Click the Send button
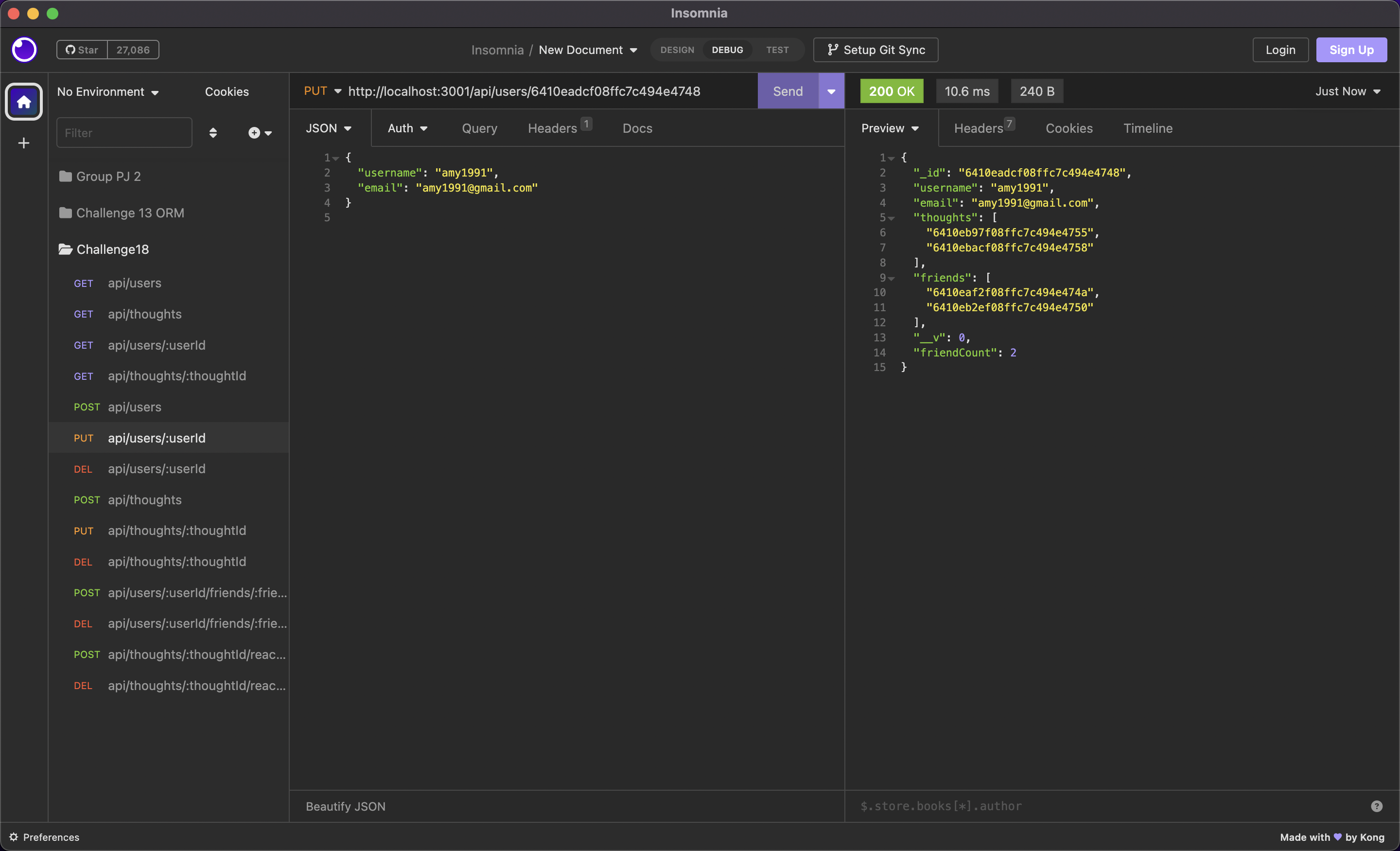 pyautogui.click(x=787, y=91)
